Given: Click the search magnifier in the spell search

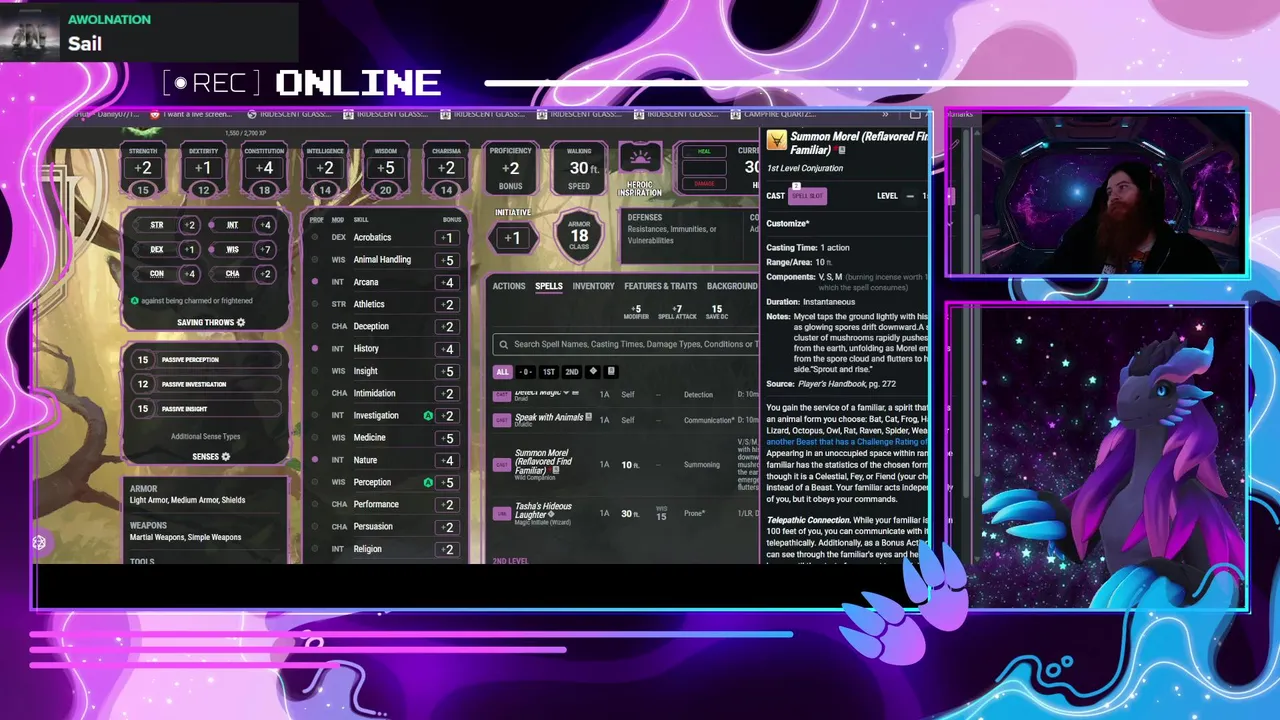Looking at the screenshot, I should click(x=503, y=344).
